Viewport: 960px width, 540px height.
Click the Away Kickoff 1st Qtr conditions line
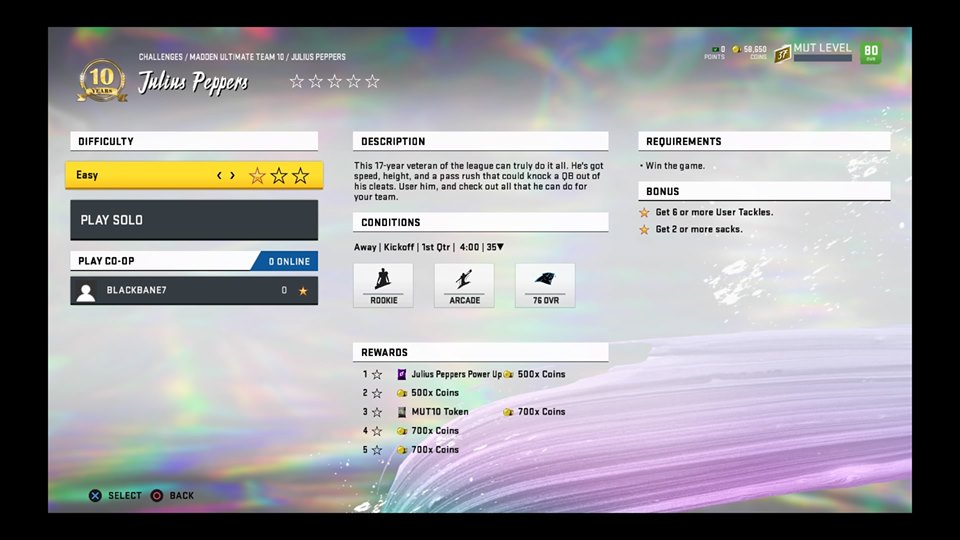pos(429,247)
